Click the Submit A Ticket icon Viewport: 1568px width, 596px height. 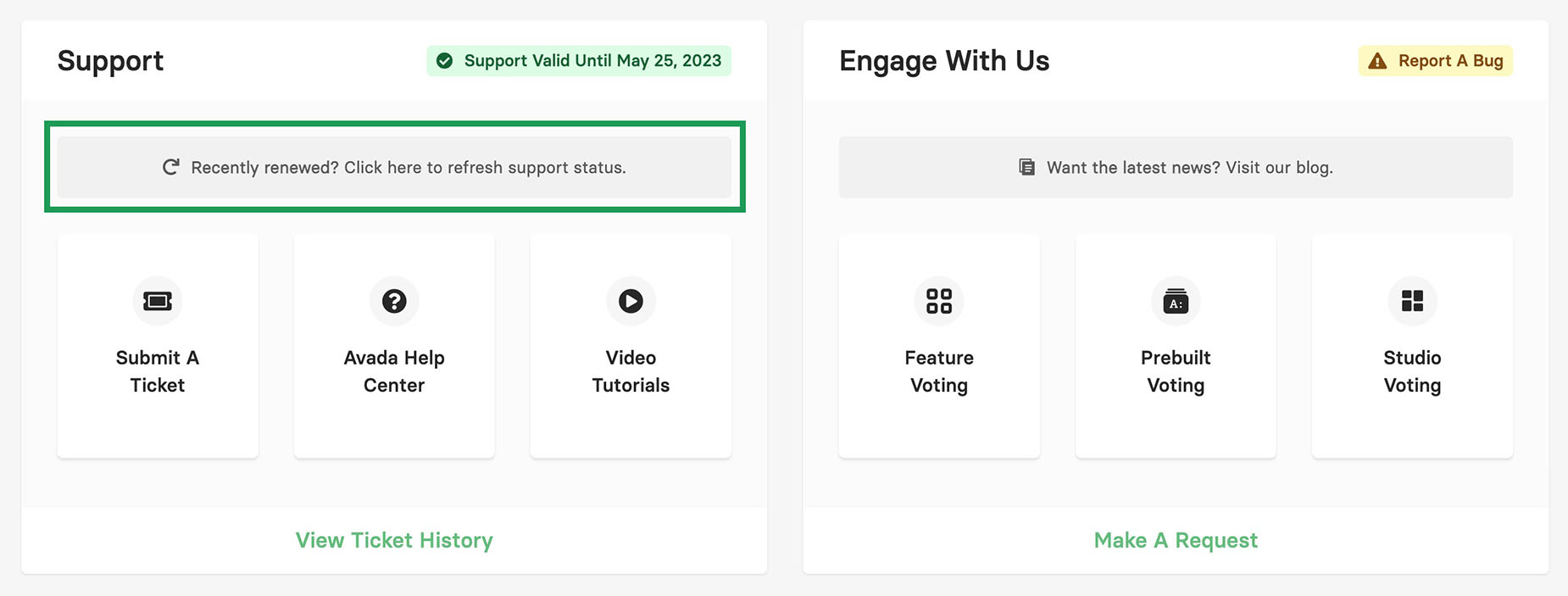pos(158,301)
